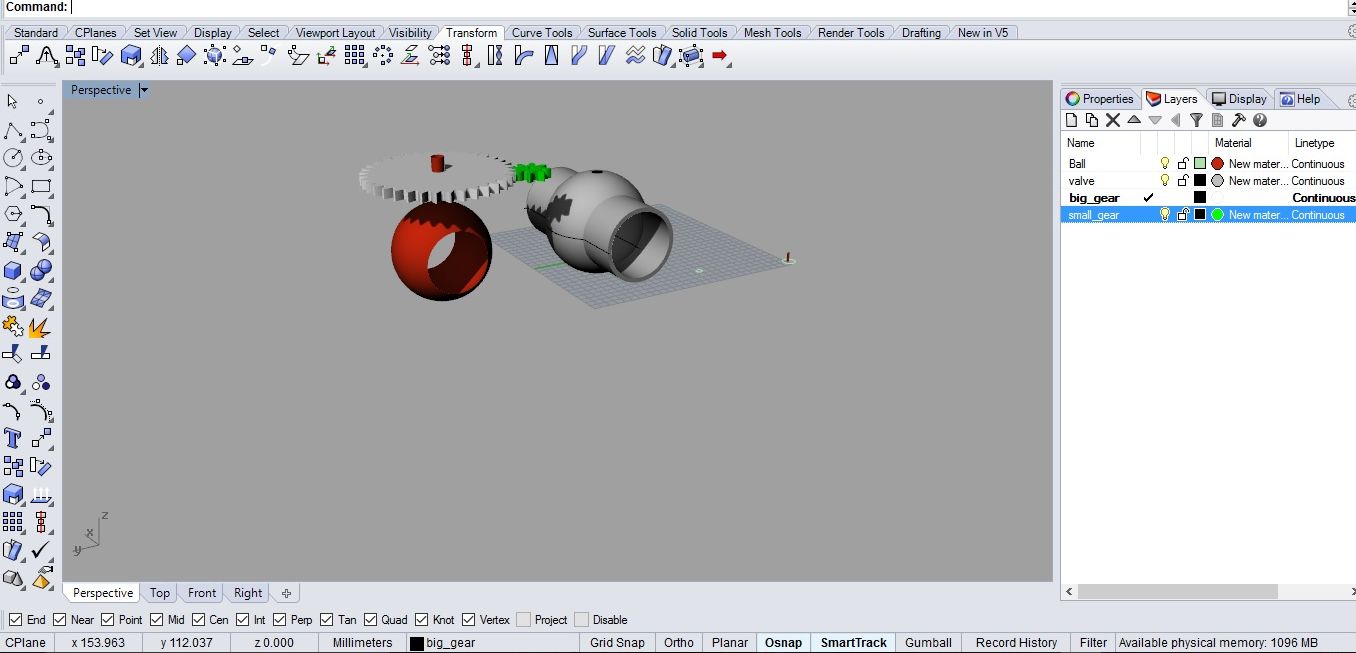
Task: Click the small_gear green material swatch
Action: (x=1217, y=215)
